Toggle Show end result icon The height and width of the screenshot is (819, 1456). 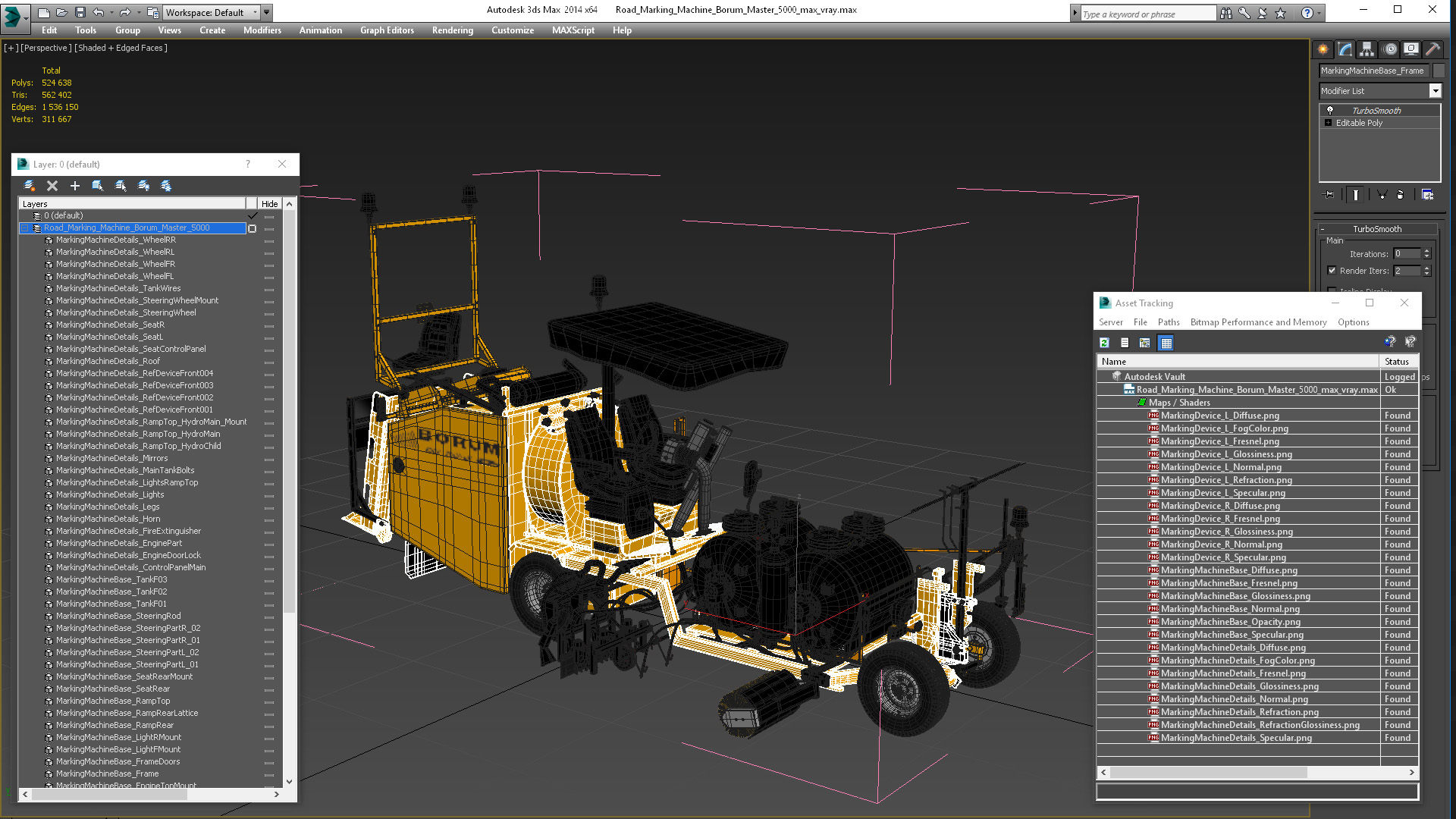1355,195
